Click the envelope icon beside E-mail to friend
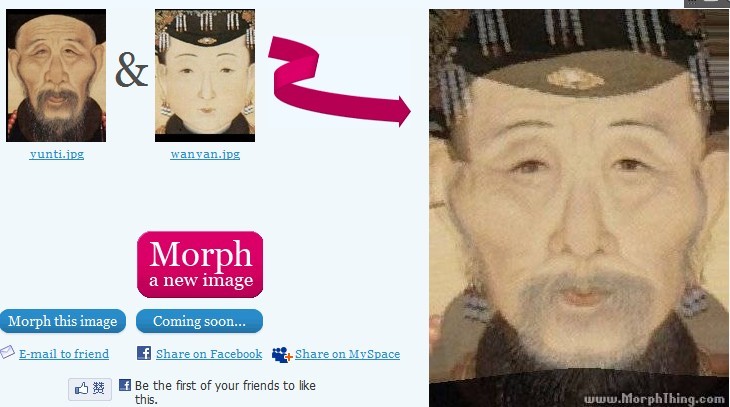Viewport: 730px width, 407px height. 7,353
